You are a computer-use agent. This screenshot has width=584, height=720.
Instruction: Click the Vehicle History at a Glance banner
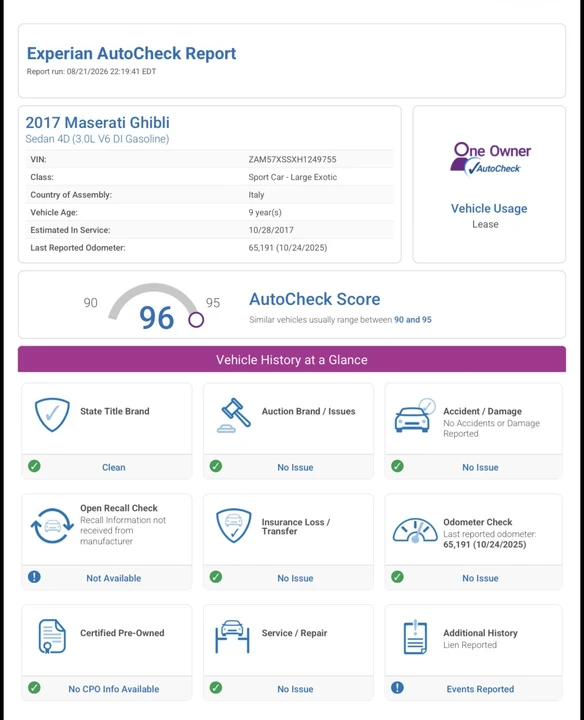click(x=292, y=359)
